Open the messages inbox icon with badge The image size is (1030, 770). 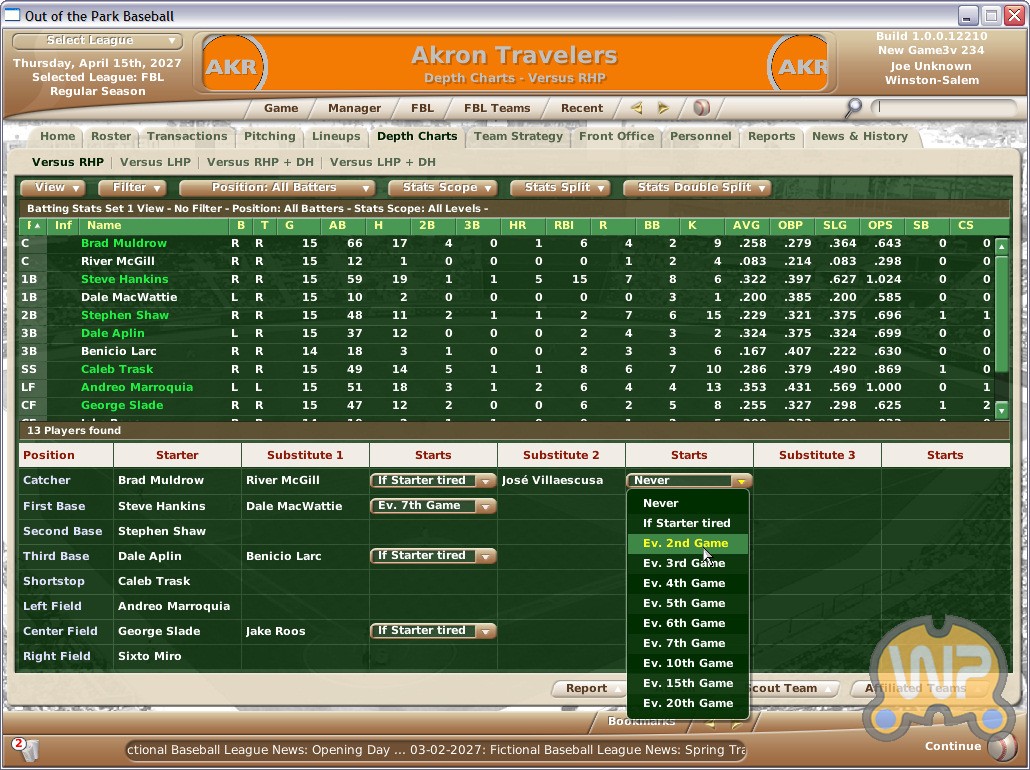pyautogui.click(x=25, y=749)
